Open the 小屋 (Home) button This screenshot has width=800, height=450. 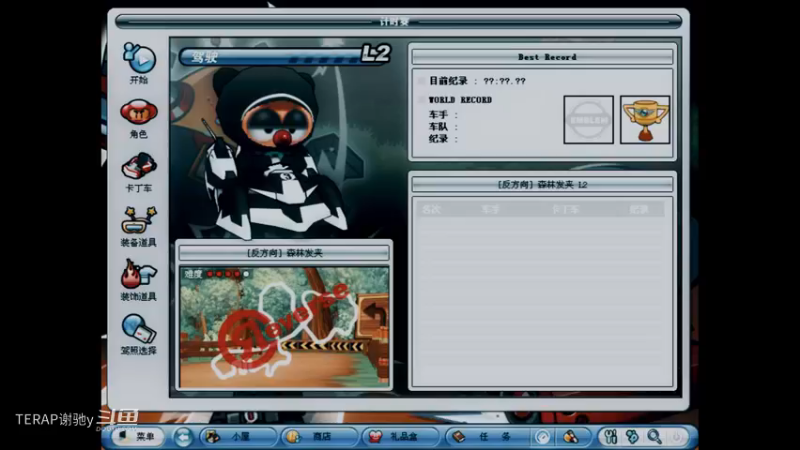coord(238,437)
